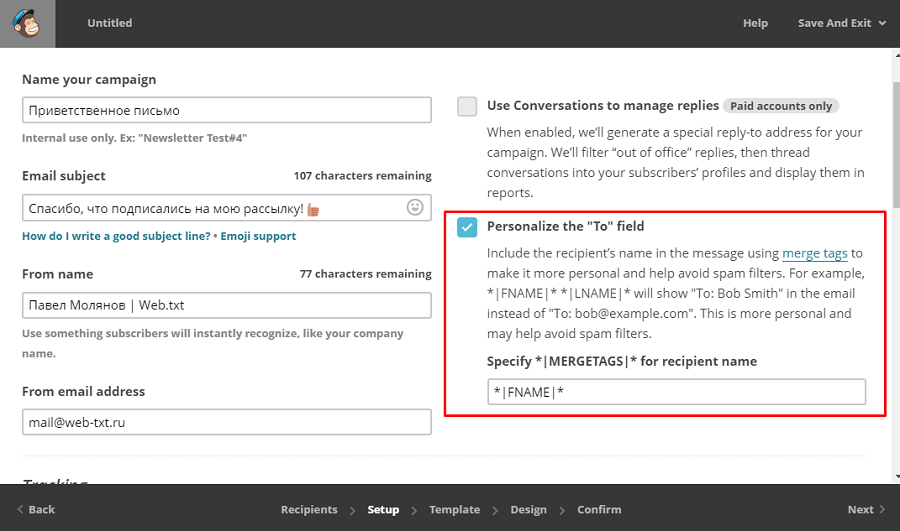Click the "107 characters remaining" counter
The width and height of the screenshot is (900, 531).
click(x=362, y=176)
